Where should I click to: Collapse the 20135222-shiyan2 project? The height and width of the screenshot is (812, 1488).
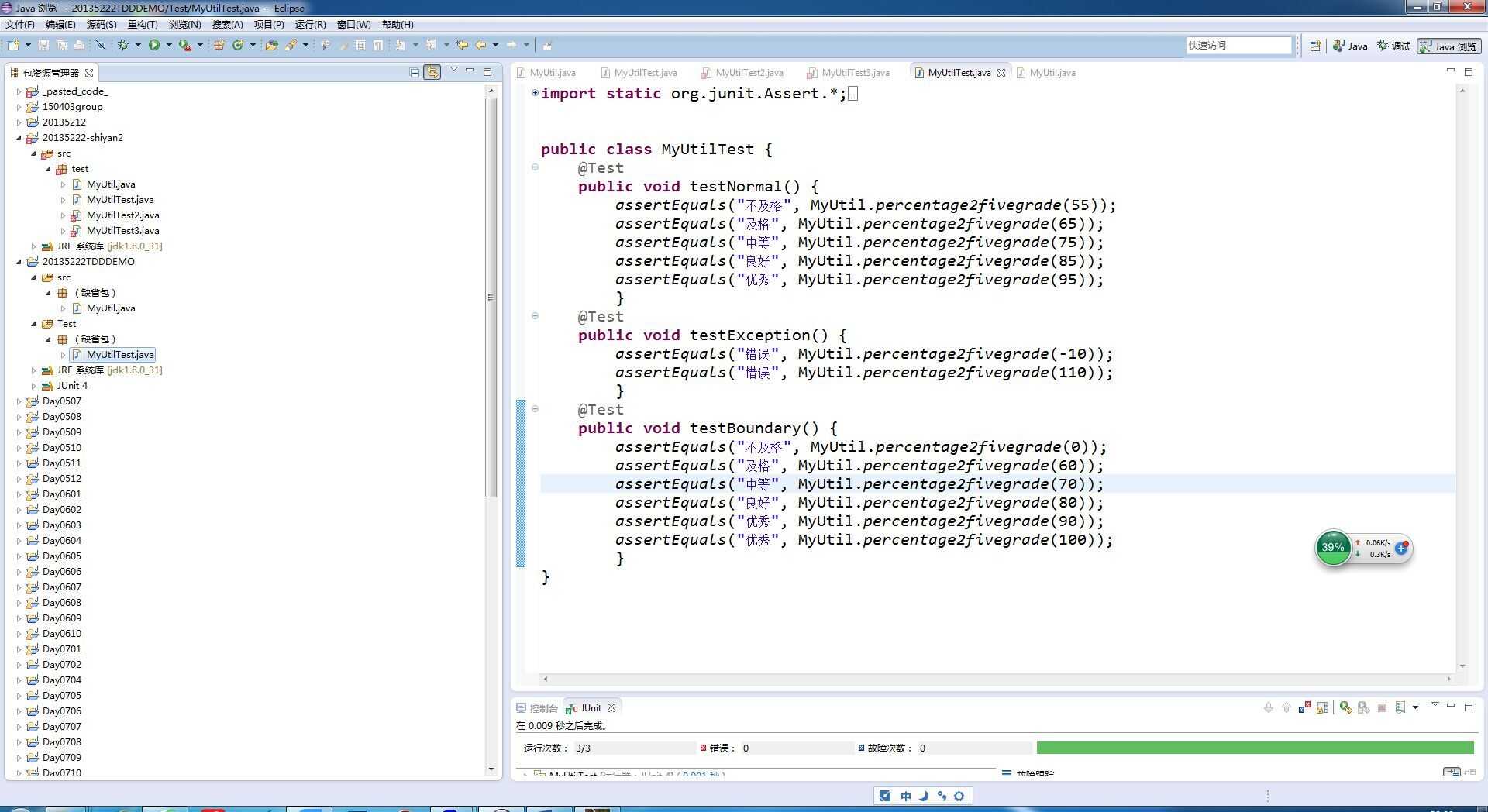coord(19,138)
